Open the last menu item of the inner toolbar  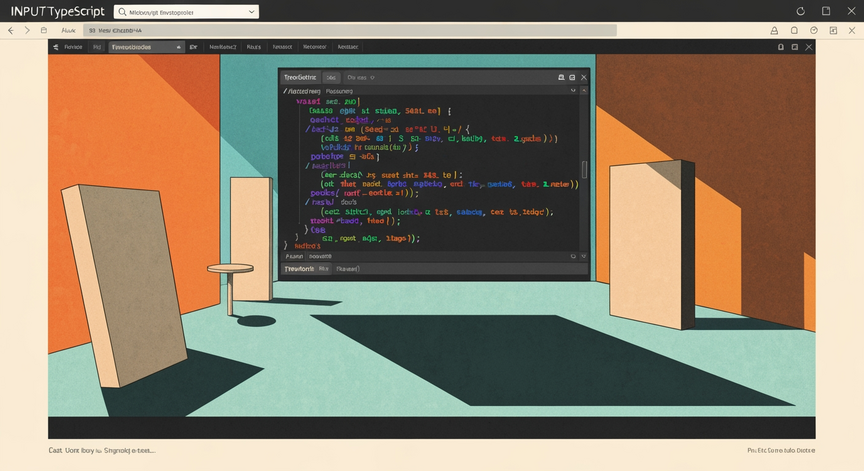(348, 47)
